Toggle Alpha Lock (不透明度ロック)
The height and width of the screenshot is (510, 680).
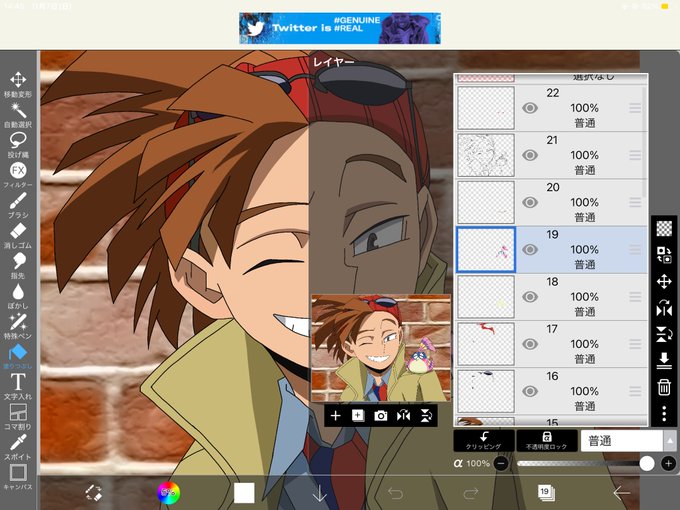(x=546, y=441)
